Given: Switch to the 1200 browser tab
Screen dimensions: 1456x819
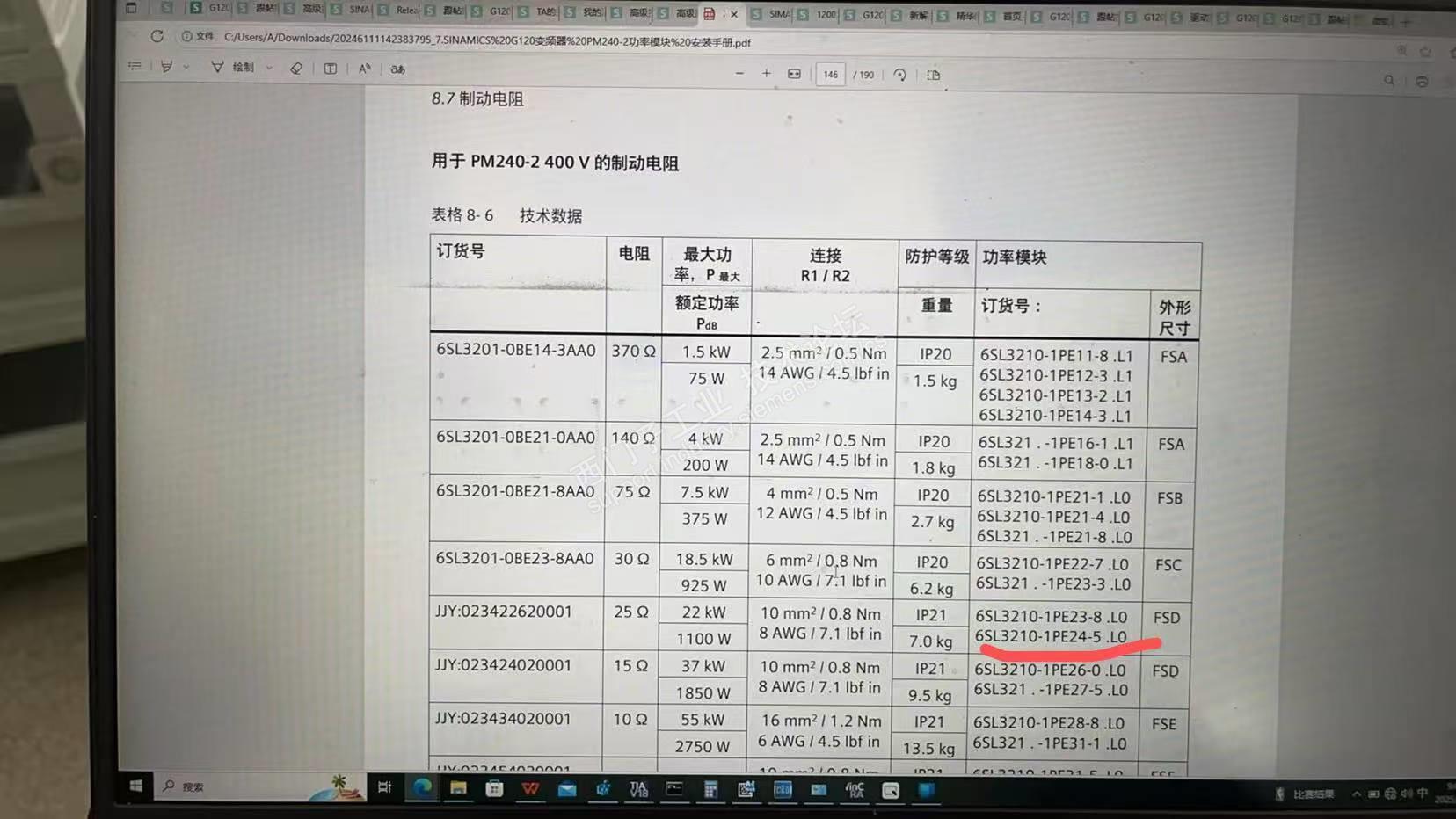Looking at the screenshot, I should (x=817, y=14).
